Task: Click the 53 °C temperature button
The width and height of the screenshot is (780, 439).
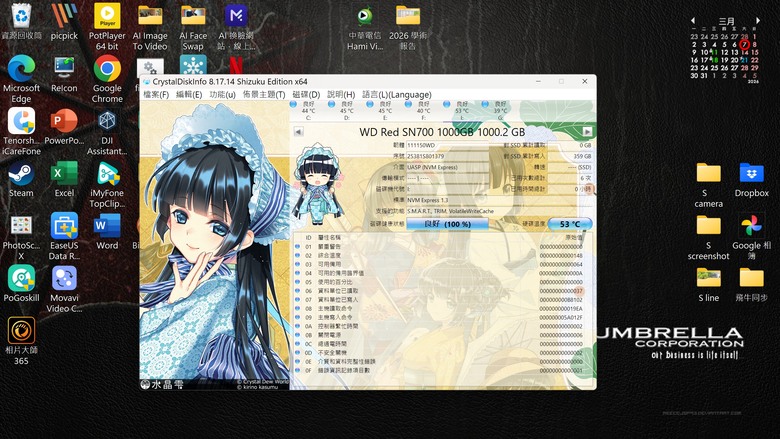Action: pos(570,224)
